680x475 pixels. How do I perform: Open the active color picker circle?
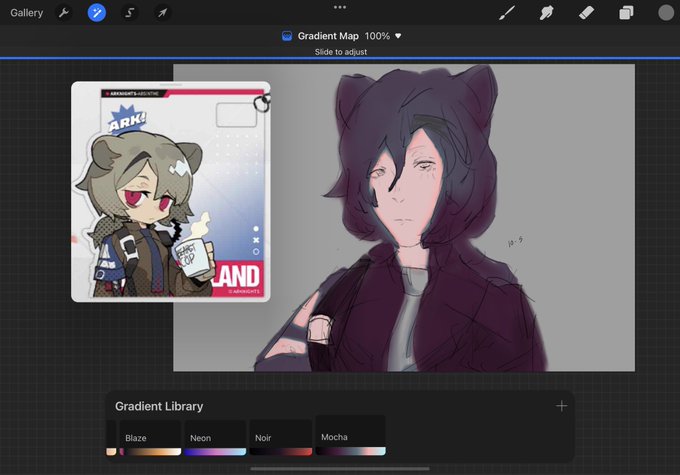[x=666, y=13]
